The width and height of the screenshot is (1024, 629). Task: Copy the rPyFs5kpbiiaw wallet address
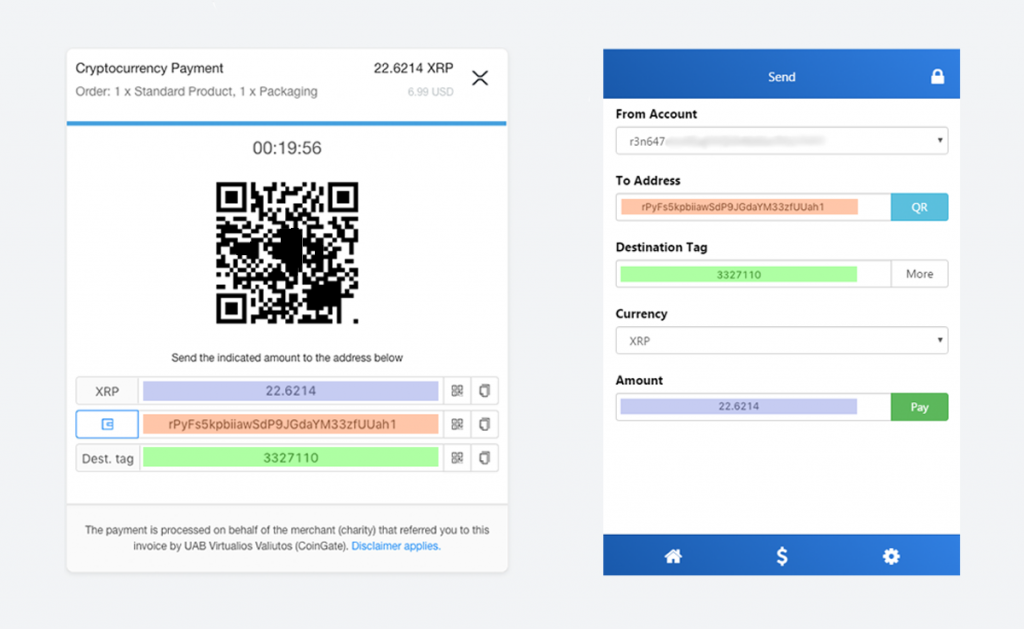(x=485, y=424)
